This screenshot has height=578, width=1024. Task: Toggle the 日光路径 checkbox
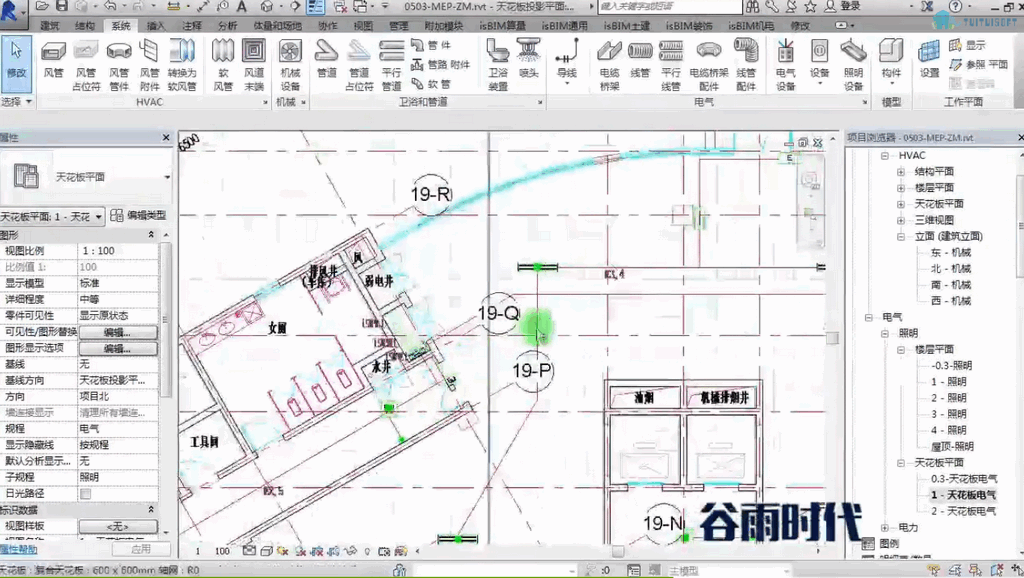pos(85,494)
